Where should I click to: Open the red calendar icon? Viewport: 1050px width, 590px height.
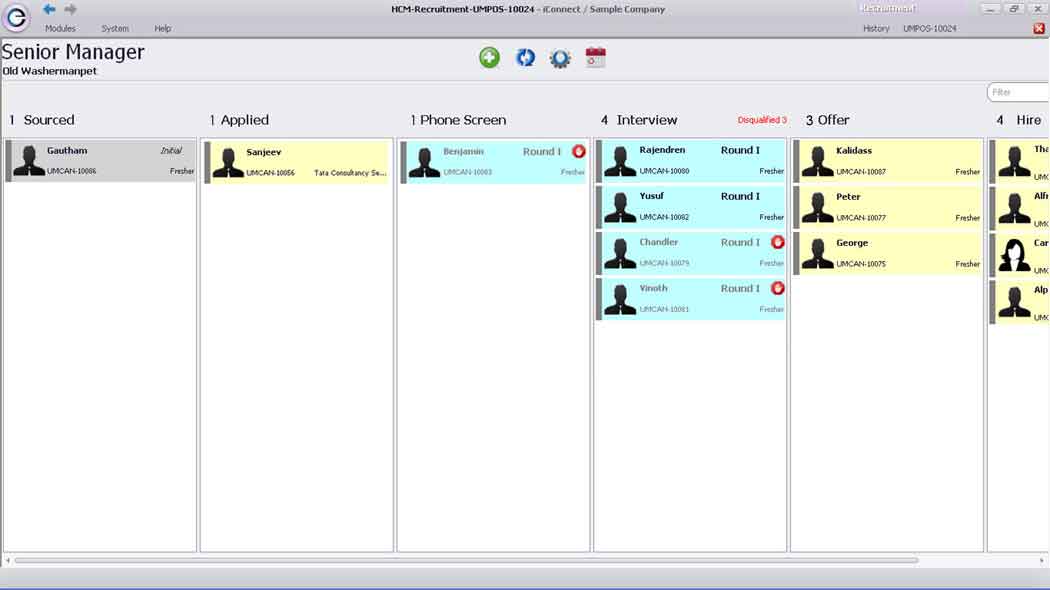point(595,58)
